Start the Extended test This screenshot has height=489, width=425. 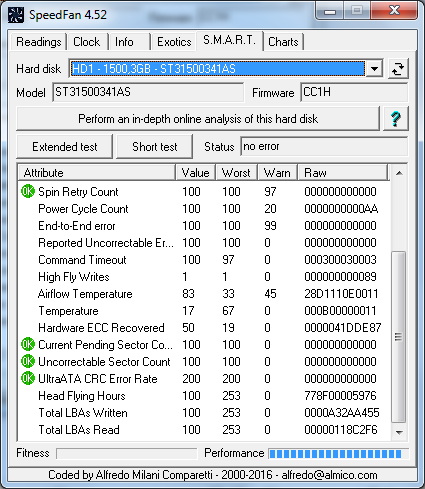point(65,147)
